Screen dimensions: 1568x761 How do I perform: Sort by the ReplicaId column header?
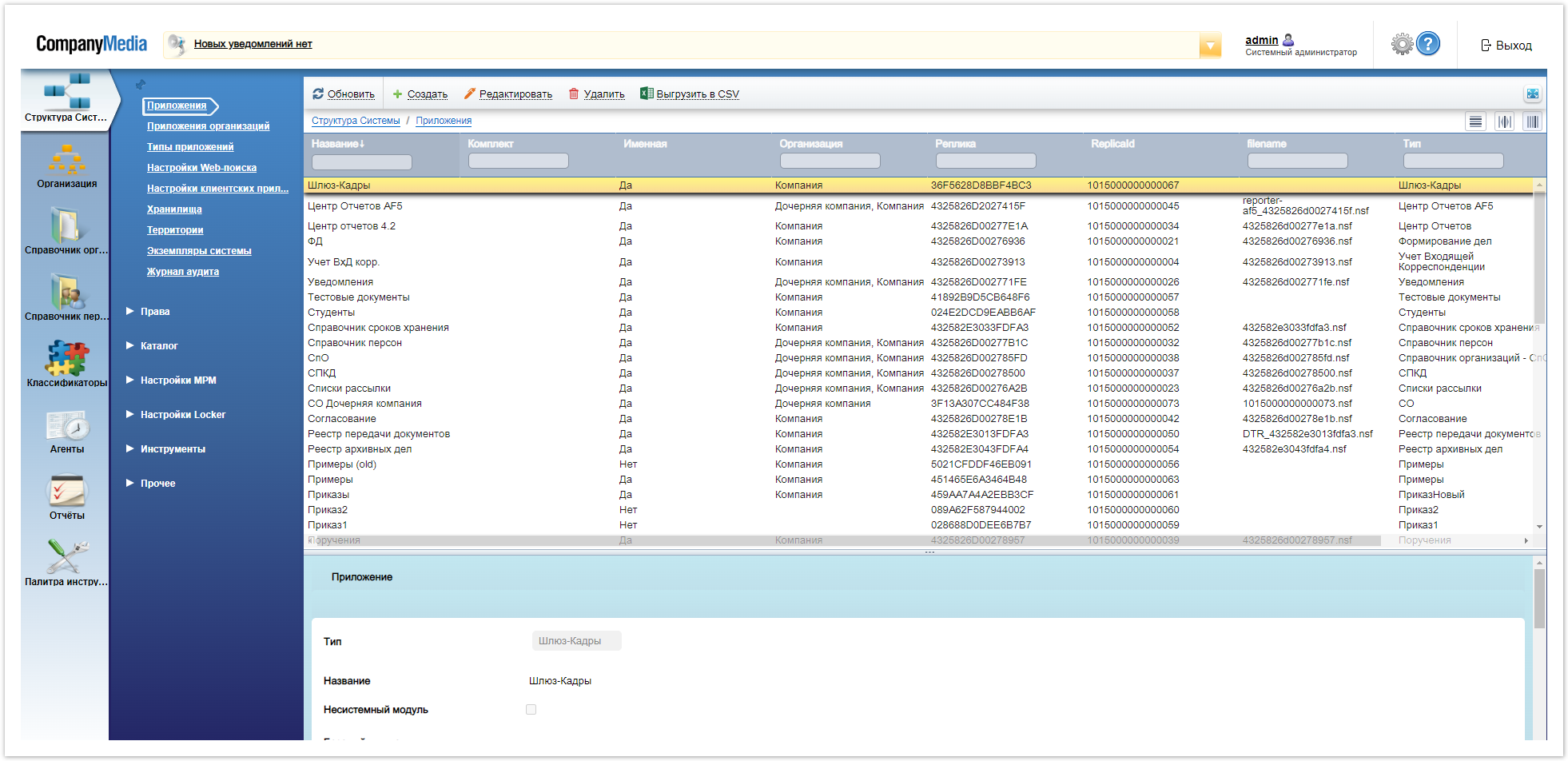pyautogui.click(x=1112, y=144)
